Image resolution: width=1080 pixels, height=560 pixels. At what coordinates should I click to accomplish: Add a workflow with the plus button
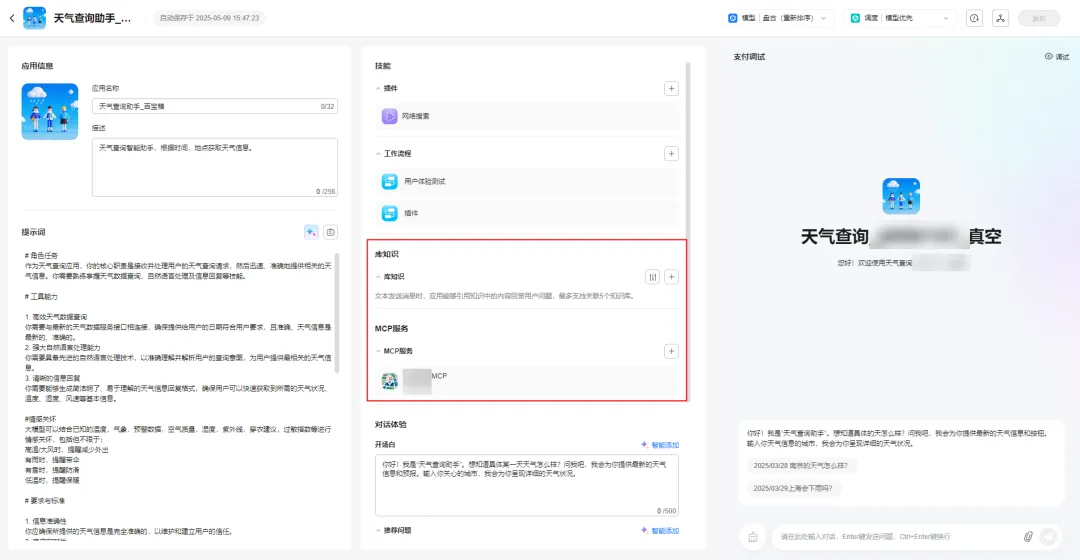point(671,154)
